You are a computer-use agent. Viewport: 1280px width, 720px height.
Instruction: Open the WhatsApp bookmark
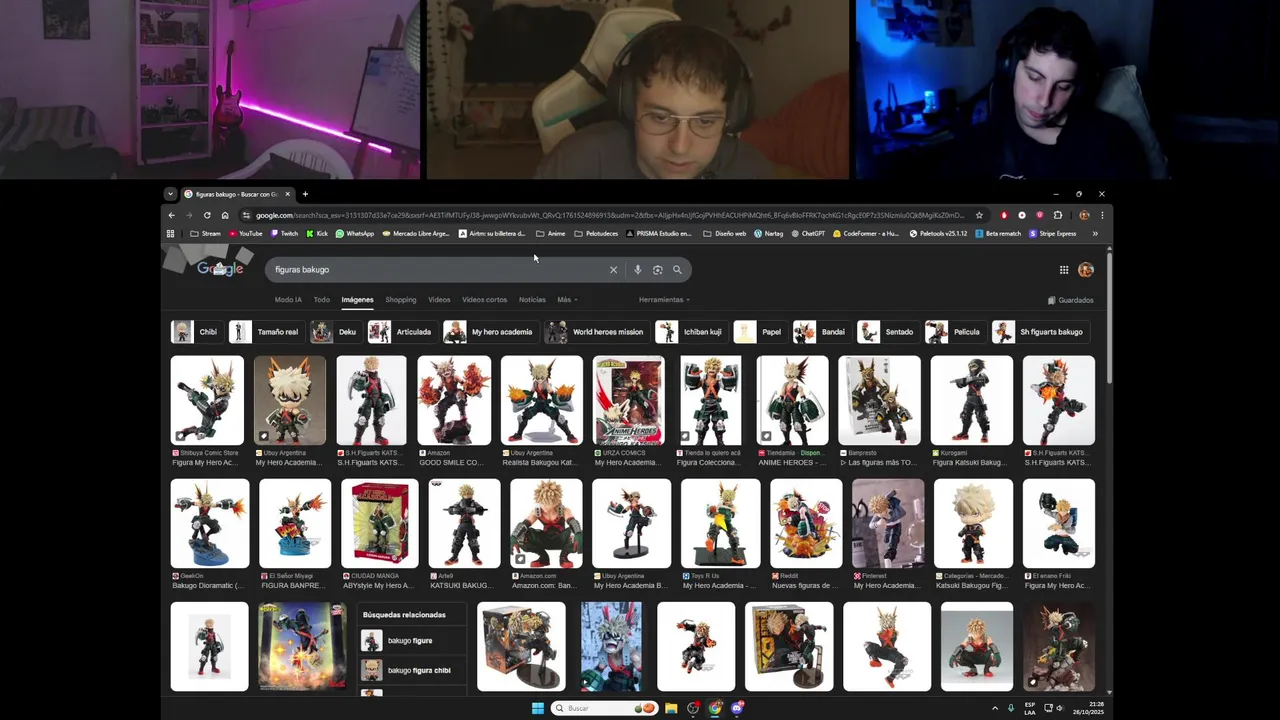tap(355, 234)
